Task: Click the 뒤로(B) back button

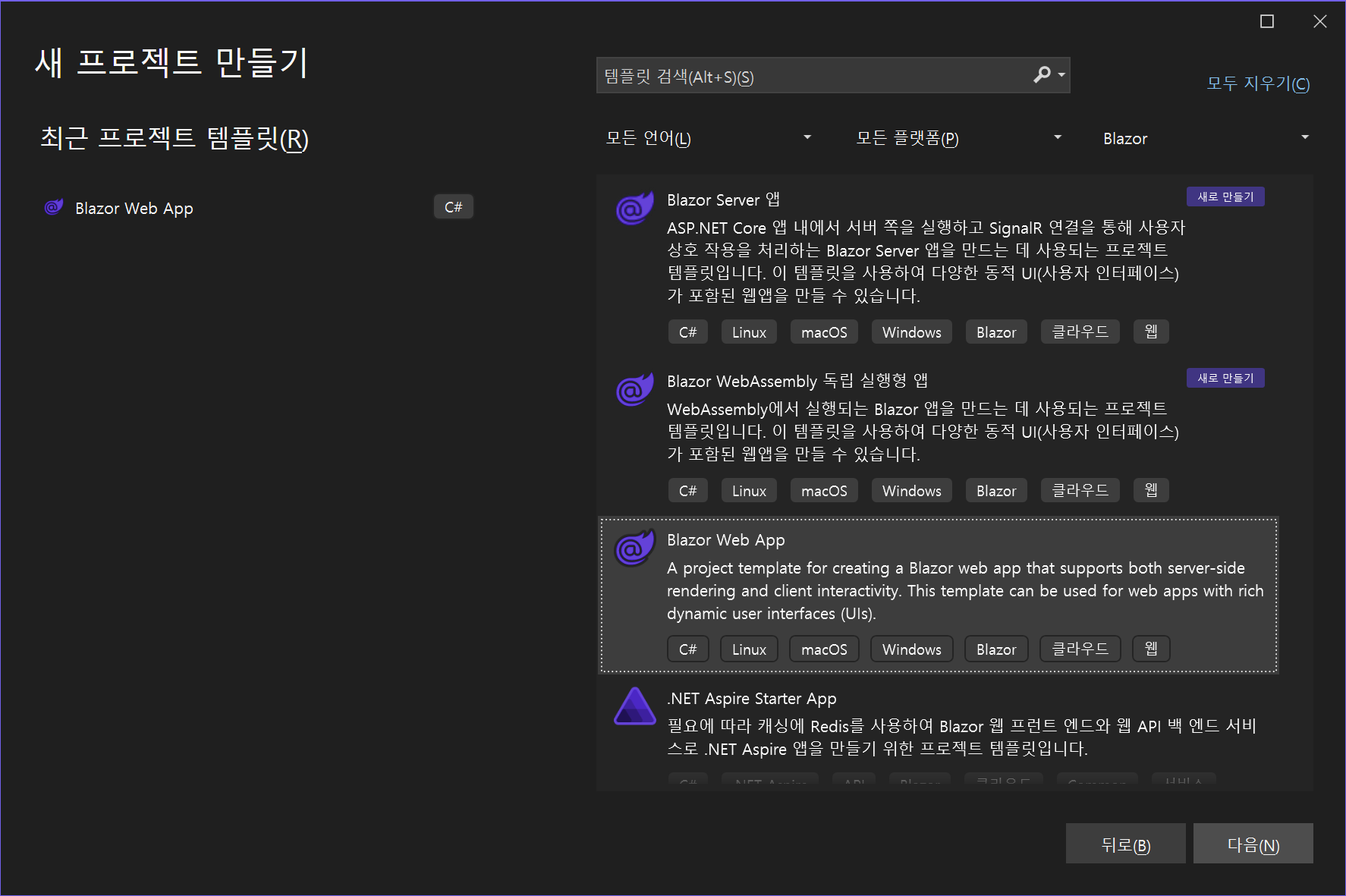Action: pyautogui.click(x=1125, y=844)
